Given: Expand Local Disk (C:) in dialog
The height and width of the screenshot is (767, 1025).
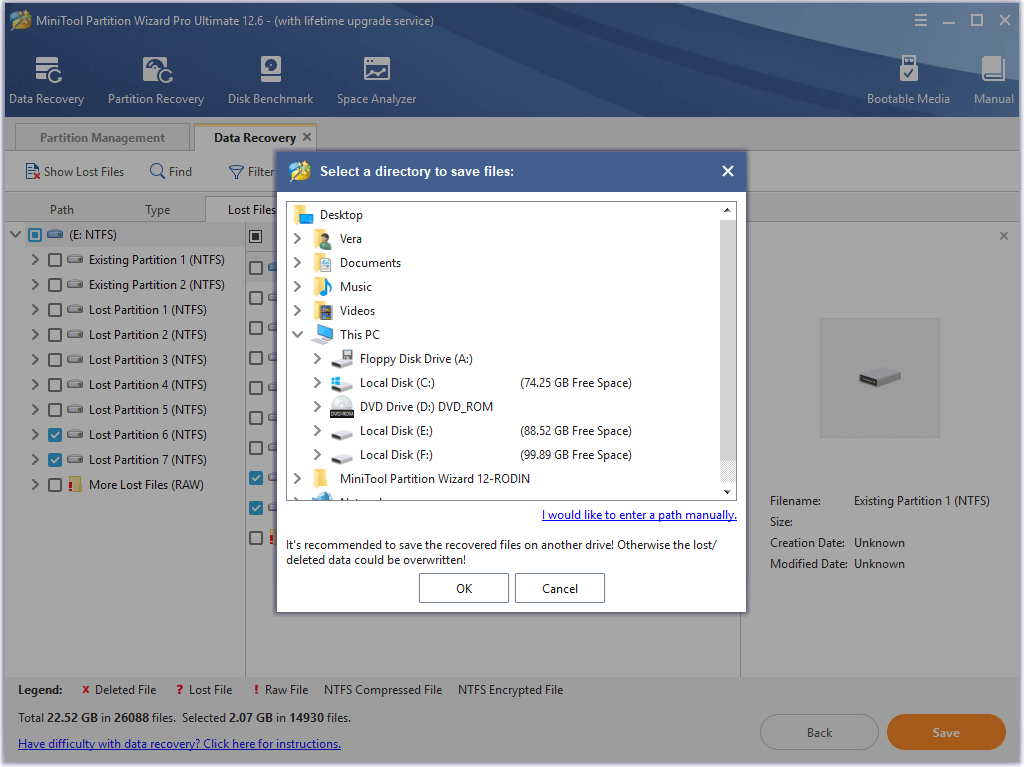Looking at the screenshot, I should (317, 383).
